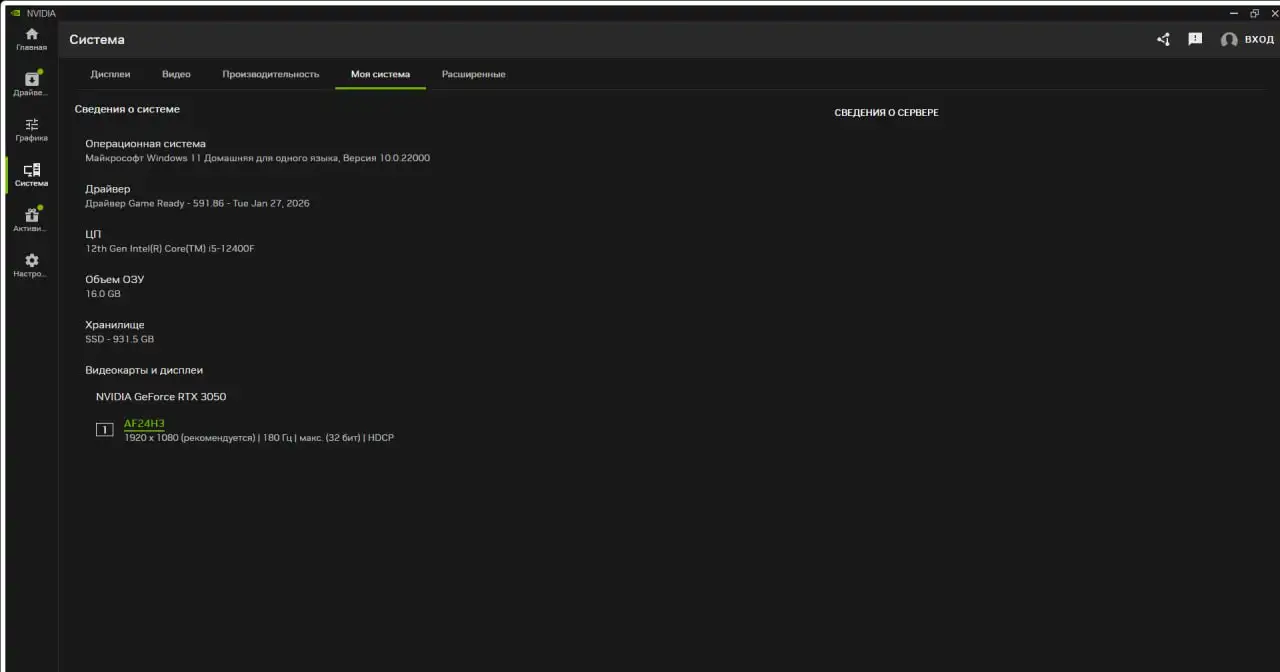This screenshot has height=672, width=1280.
Task: Open the AF24H3 display link
Action: pos(144,423)
